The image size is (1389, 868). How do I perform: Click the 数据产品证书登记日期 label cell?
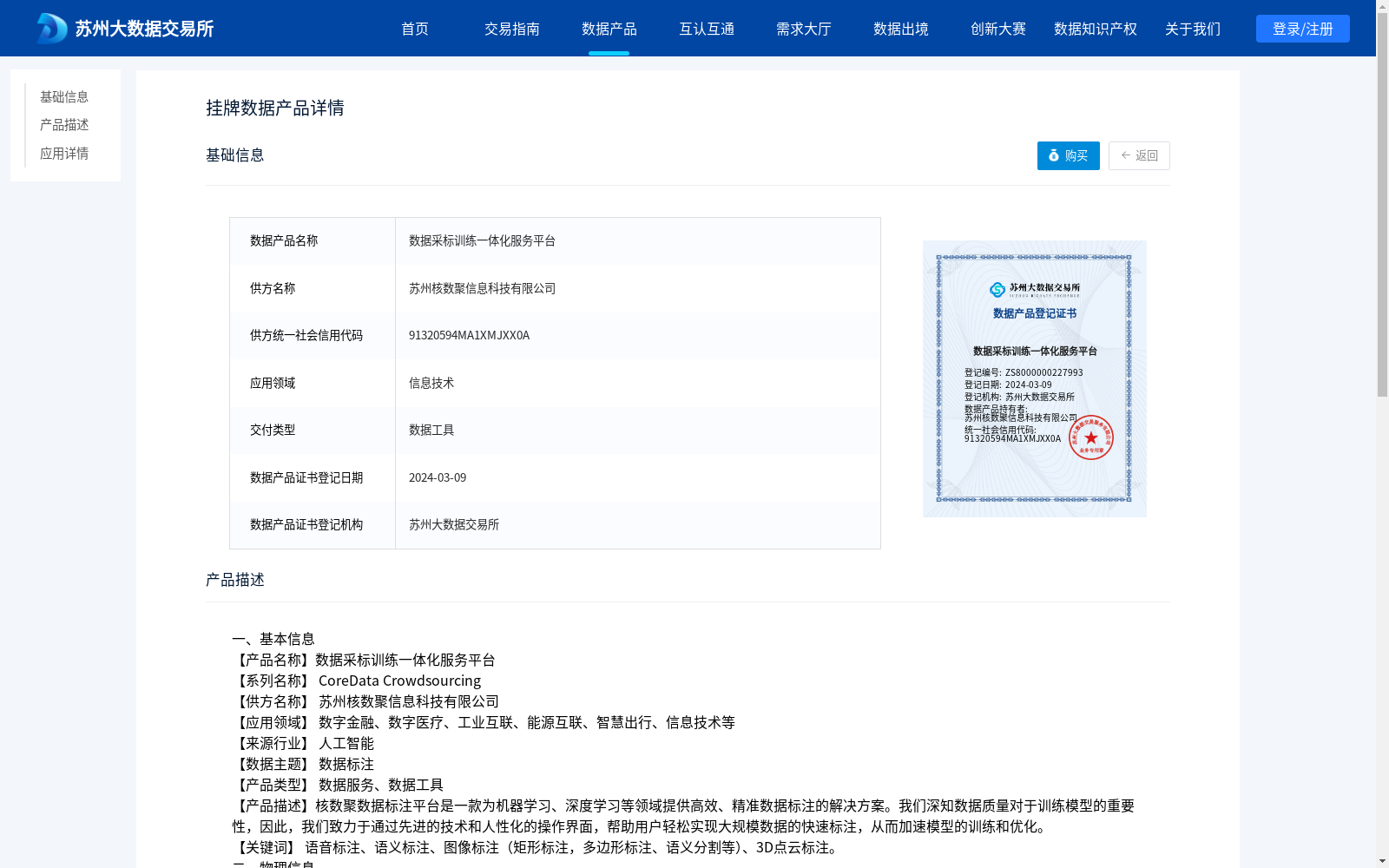pyautogui.click(x=313, y=477)
